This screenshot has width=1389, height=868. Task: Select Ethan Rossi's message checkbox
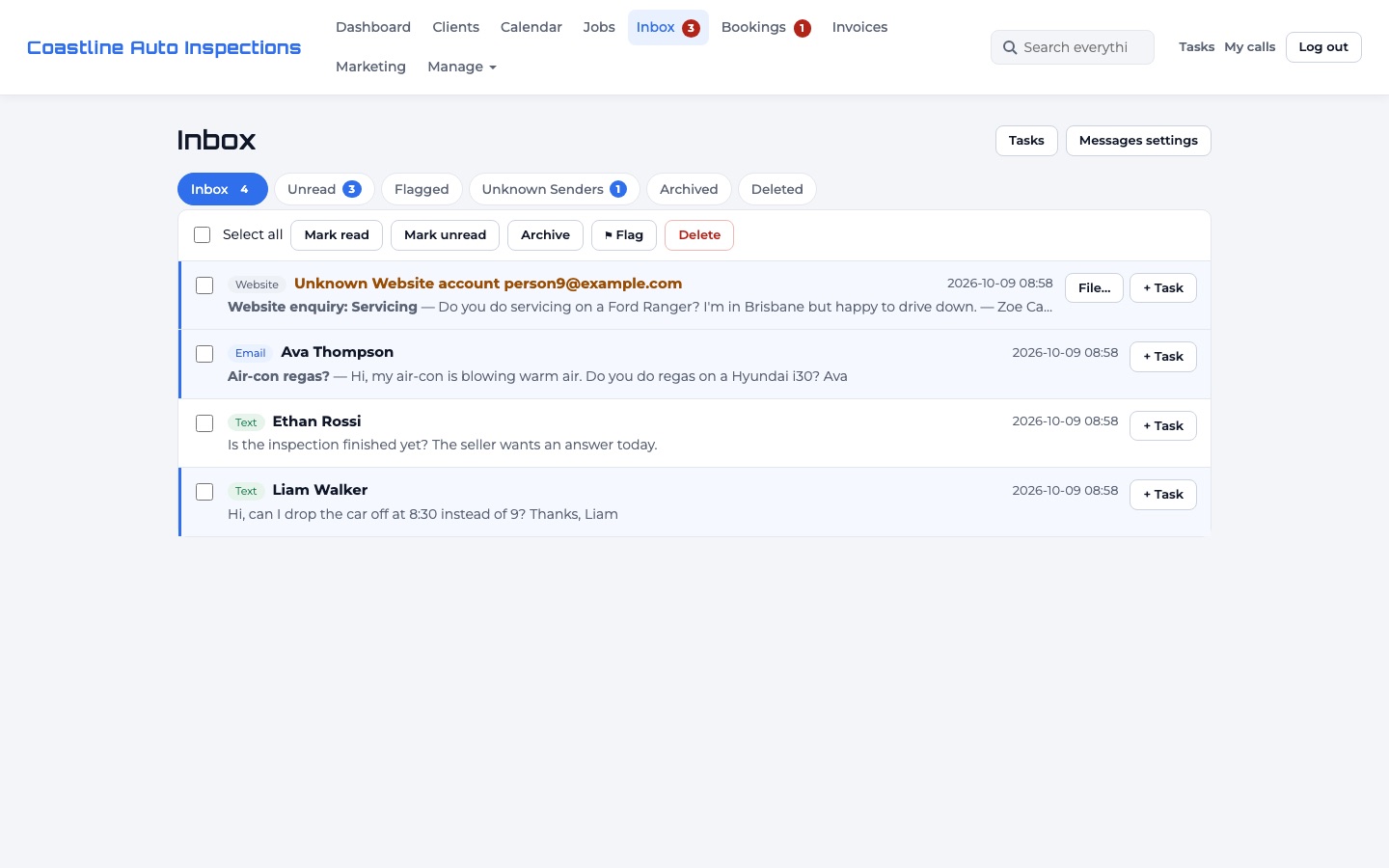coord(204,423)
